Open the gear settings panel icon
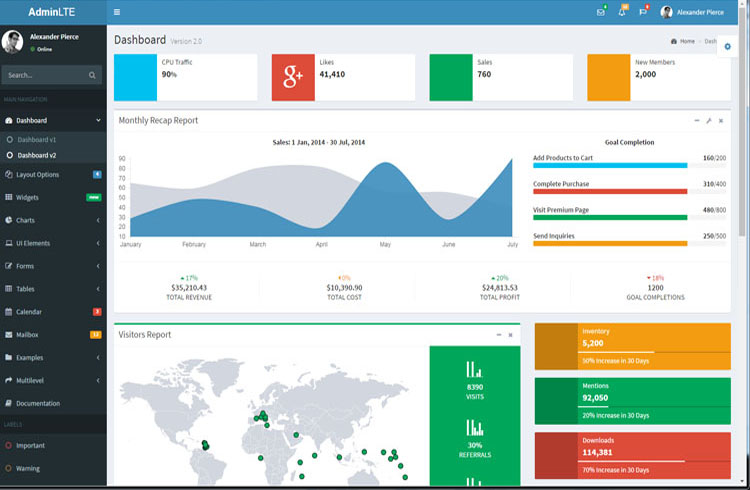This screenshot has width=750, height=490. [727, 47]
